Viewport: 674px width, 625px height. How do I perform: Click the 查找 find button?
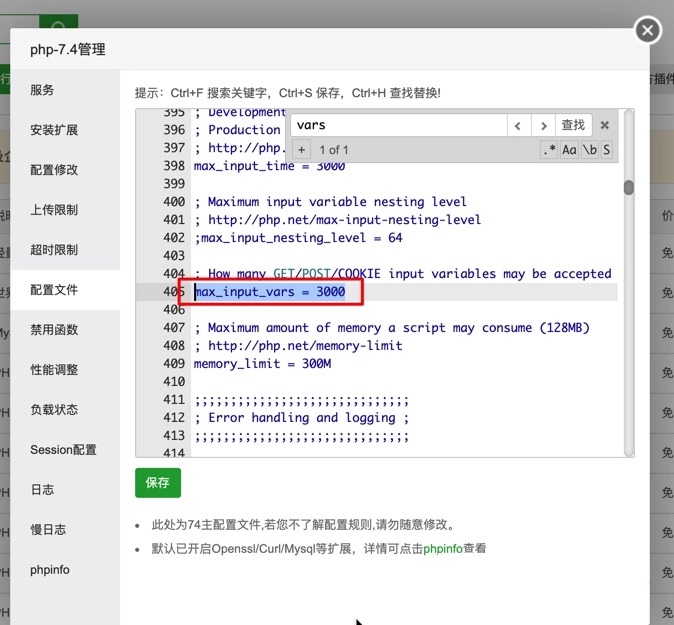[573, 126]
